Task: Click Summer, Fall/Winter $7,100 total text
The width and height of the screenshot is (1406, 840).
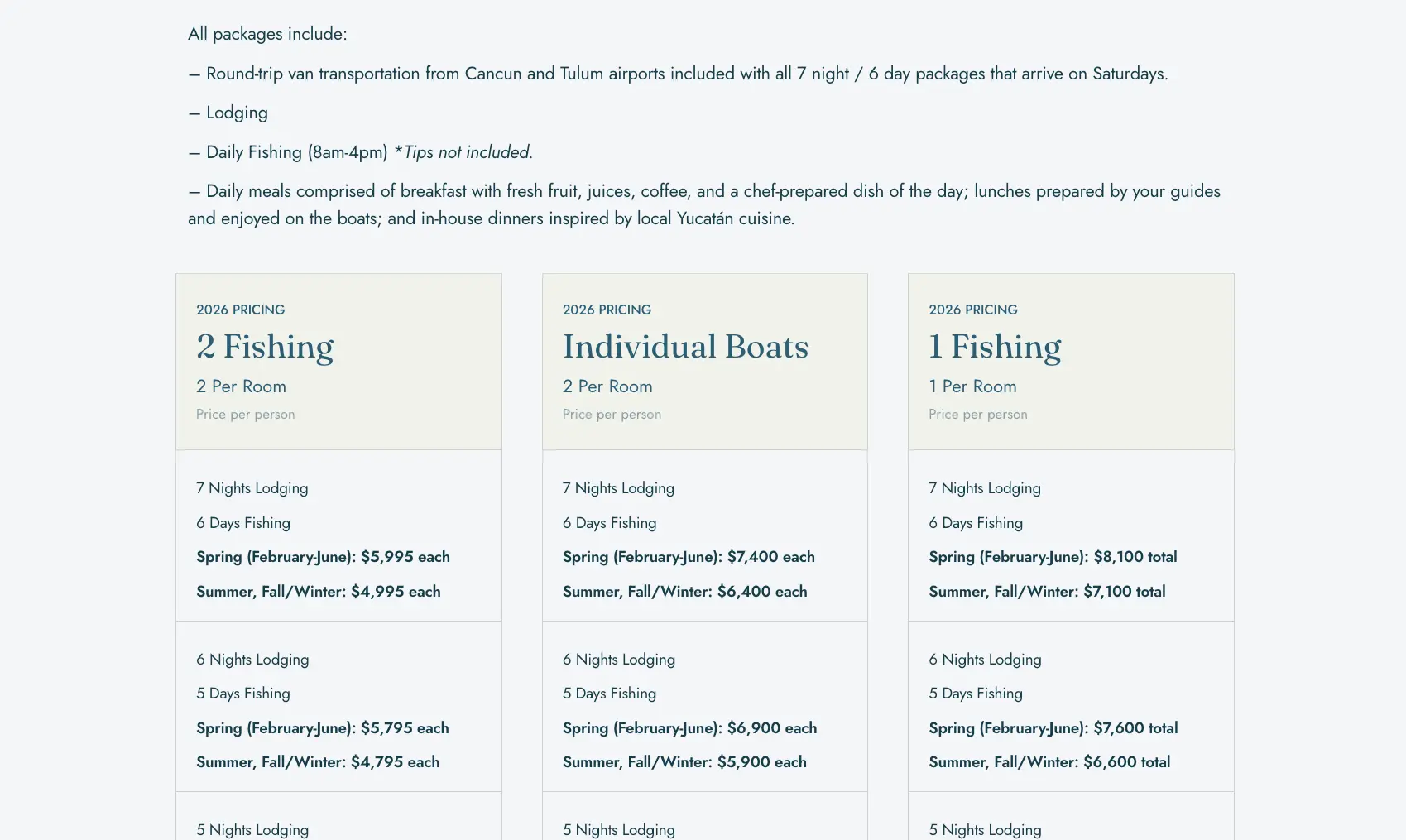Action: tap(1047, 592)
